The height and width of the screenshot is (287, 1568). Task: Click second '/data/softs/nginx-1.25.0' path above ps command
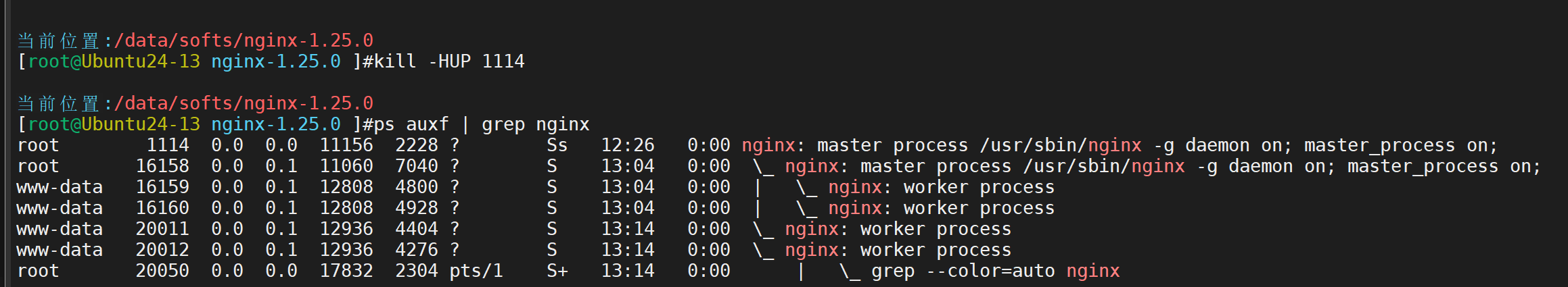[x=244, y=103]
